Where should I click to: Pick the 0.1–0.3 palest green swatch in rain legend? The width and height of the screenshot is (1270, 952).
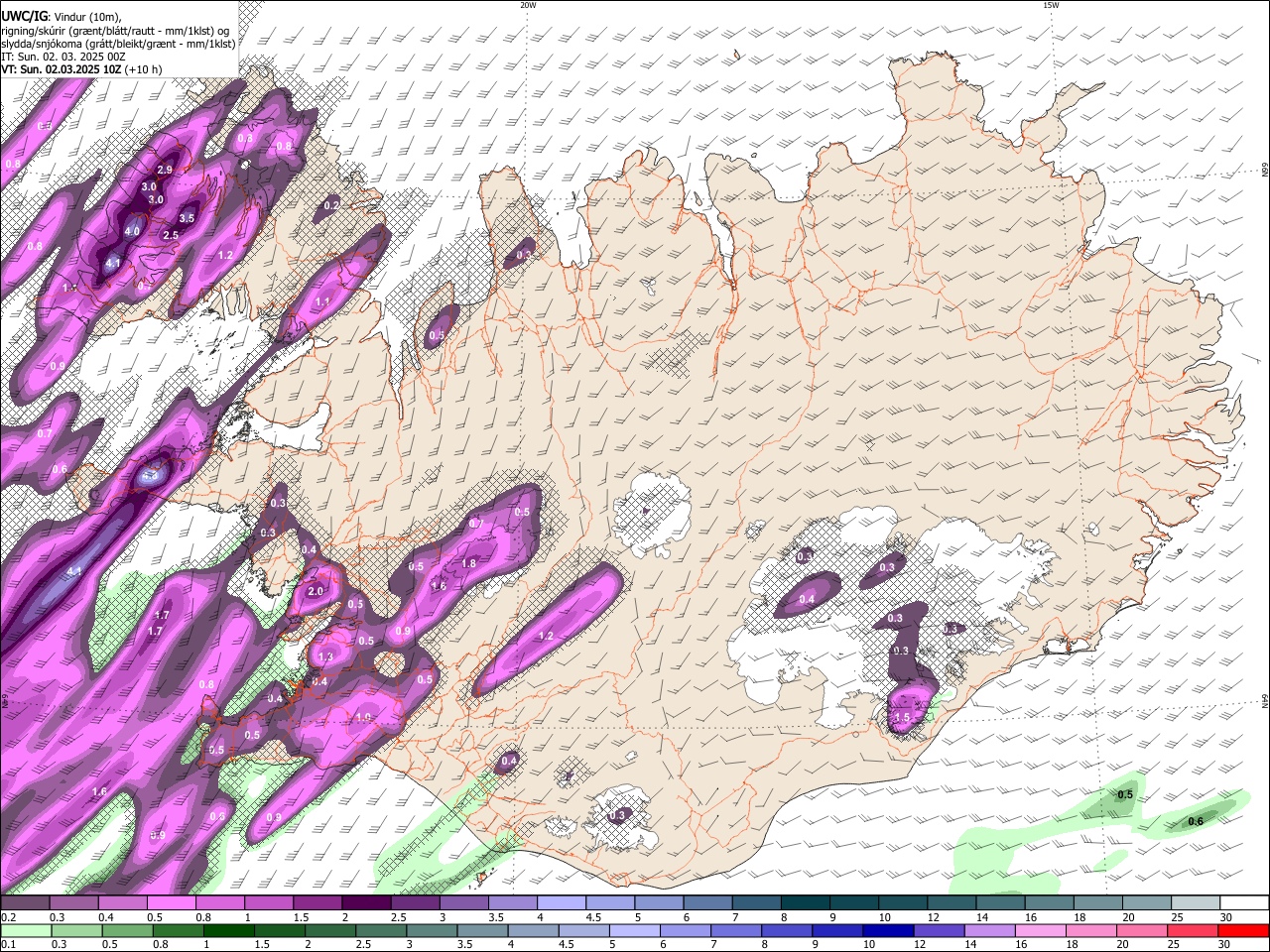(25, 930)
